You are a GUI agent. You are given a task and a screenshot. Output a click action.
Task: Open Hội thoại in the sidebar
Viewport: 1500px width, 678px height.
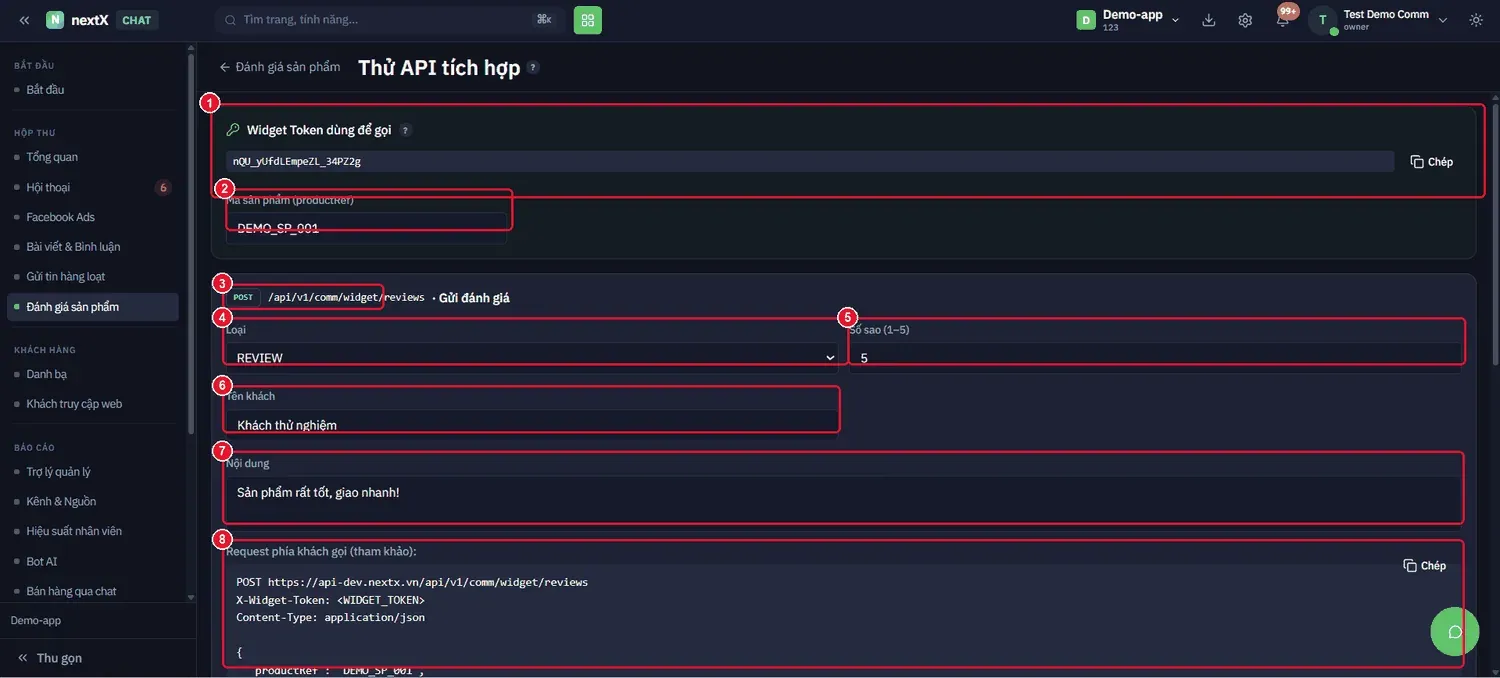point(93,187)
